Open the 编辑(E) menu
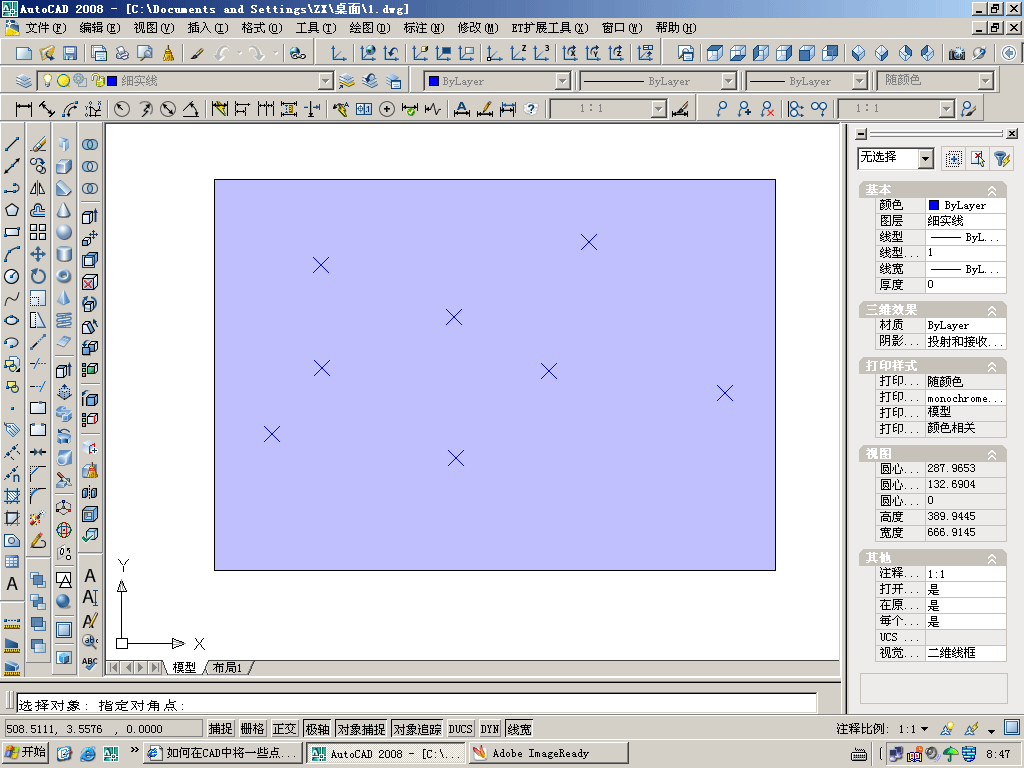The height and width of the screenshot is (768, 1024). (x=99, y=28)
